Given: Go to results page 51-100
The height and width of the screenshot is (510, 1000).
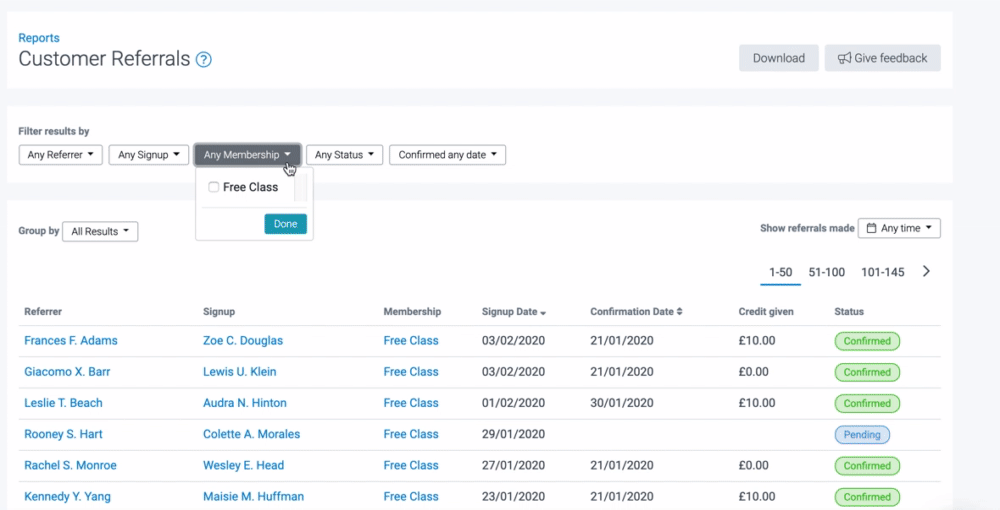Looking at the screenshot, I should [827, 272].
